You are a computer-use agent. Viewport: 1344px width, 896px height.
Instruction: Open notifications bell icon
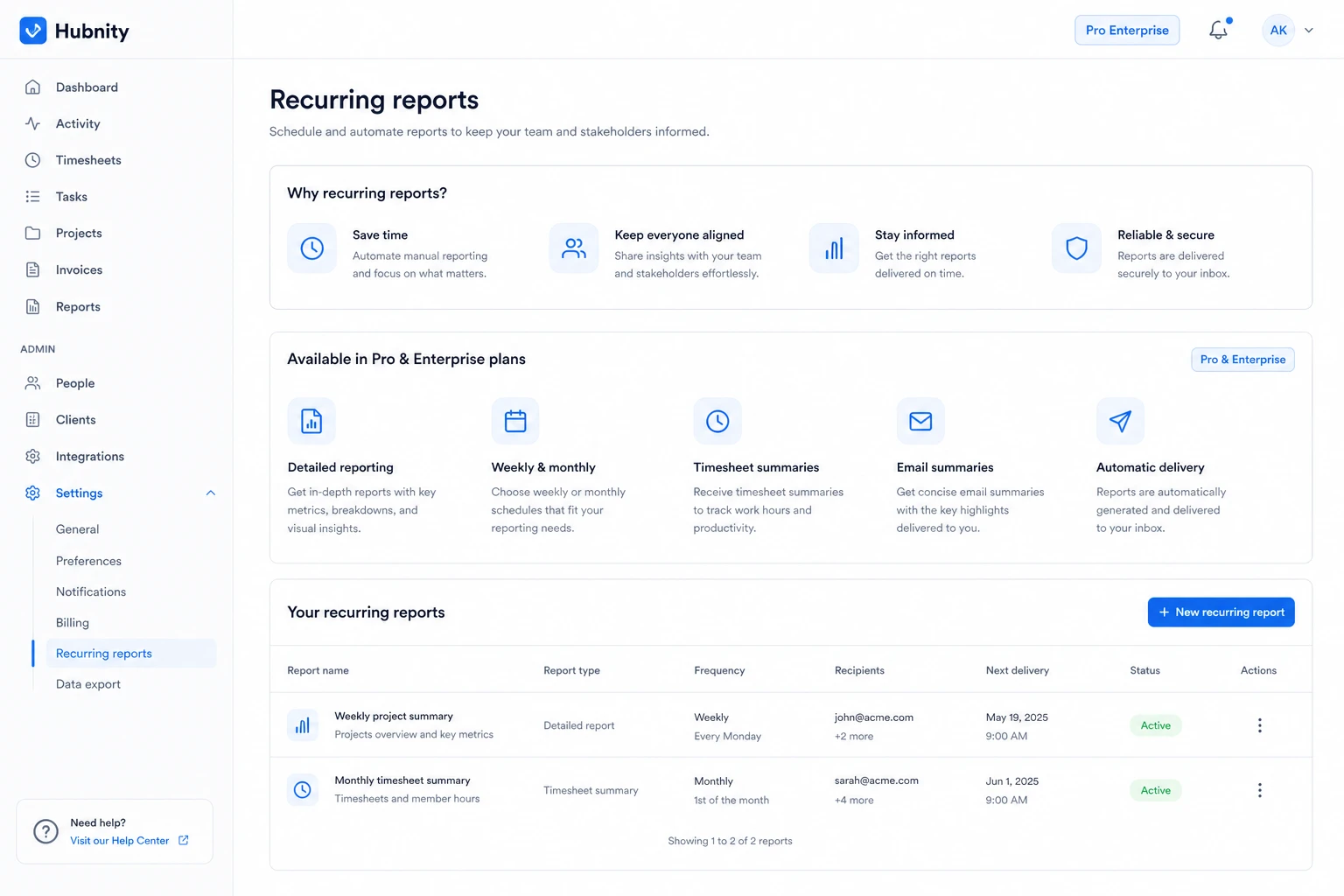tap(1219, 30)
